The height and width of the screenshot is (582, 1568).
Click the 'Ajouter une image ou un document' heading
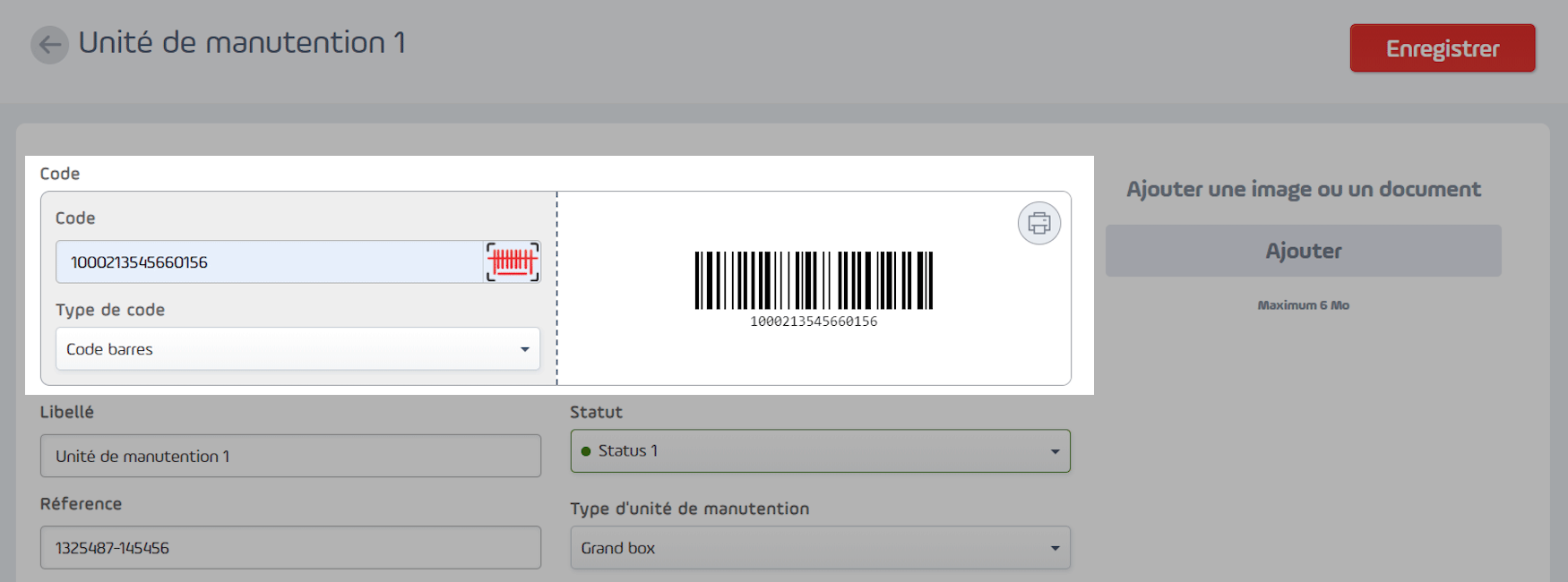point(1304,189)
